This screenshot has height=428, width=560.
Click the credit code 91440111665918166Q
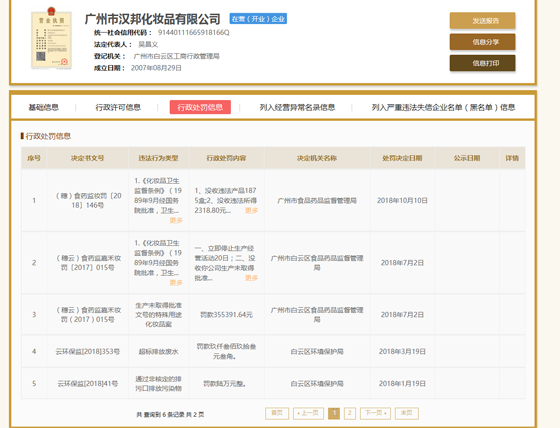tap(194, 33)
